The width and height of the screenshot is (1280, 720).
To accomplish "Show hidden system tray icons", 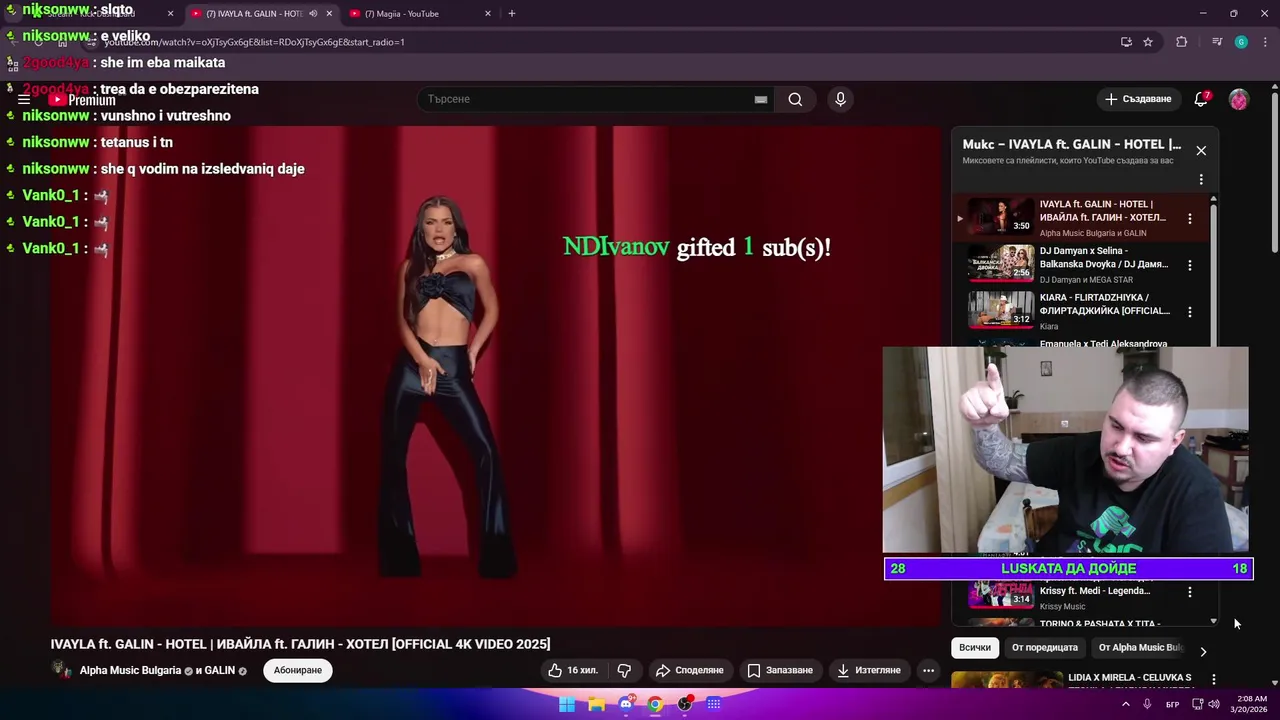I will [1126, 704].
